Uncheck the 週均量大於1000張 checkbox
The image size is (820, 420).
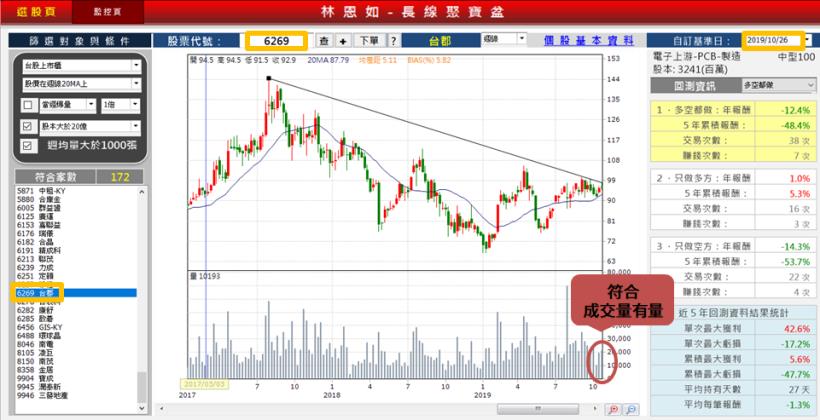click(28, 146)
